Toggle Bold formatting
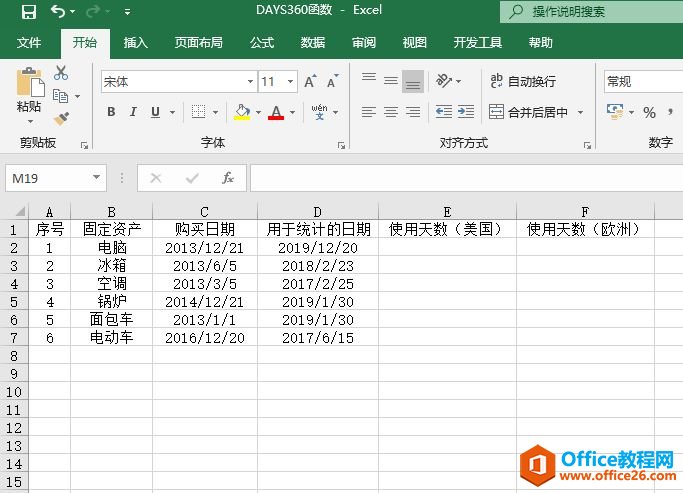The height and width of the screenshot is (493, 683). pos(112,112)
